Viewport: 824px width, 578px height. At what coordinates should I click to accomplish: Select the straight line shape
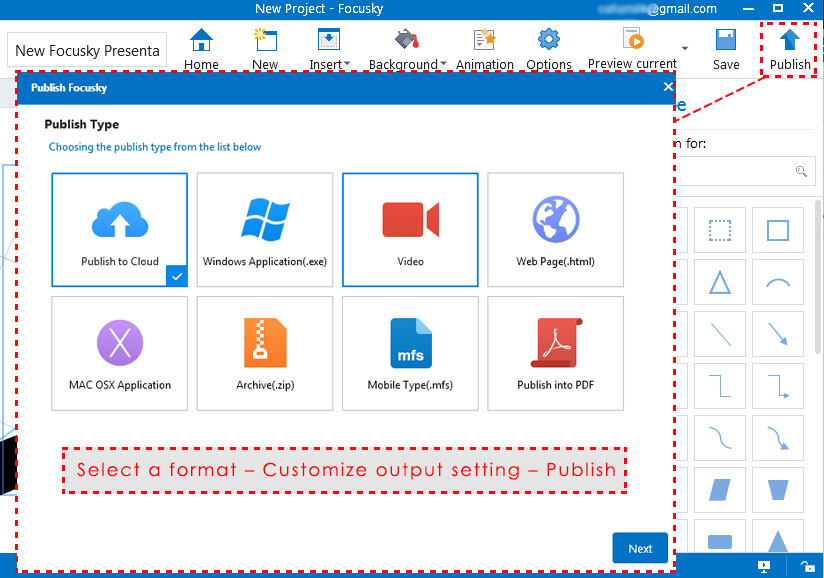click(720, 334)
